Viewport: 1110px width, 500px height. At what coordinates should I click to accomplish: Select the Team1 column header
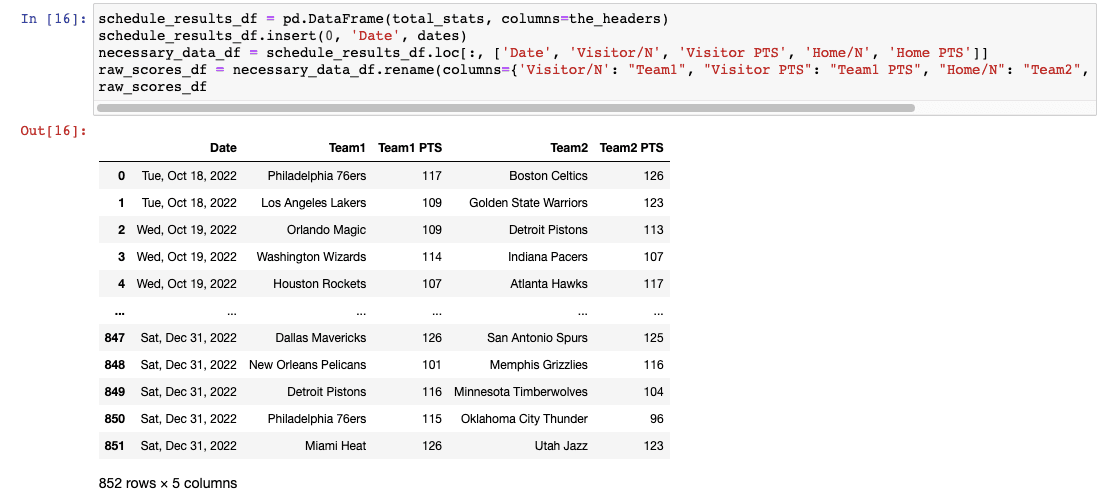click(x=347, y=148)
